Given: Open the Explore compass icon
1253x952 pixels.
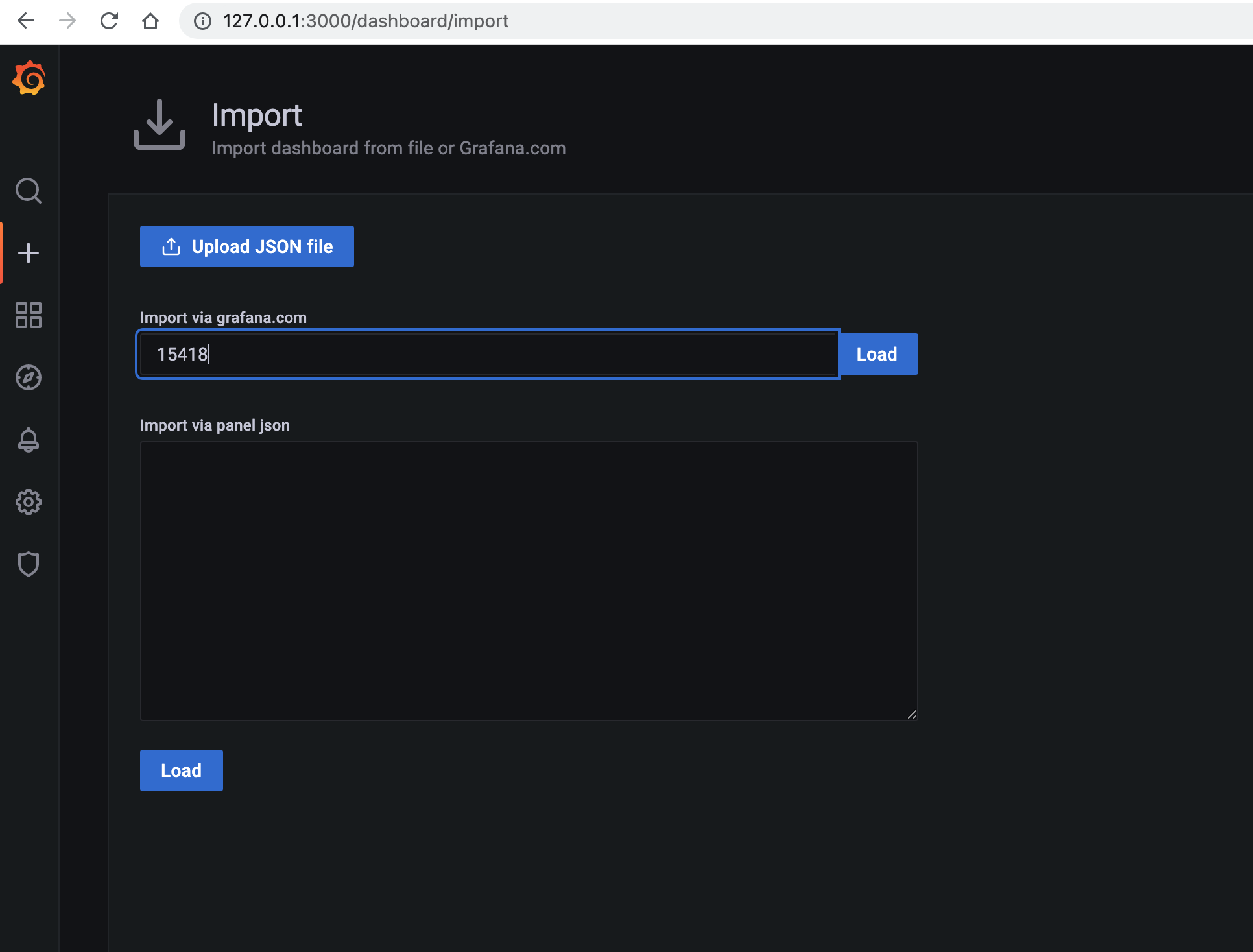Looking at the screenshot, I should [28, 377].
